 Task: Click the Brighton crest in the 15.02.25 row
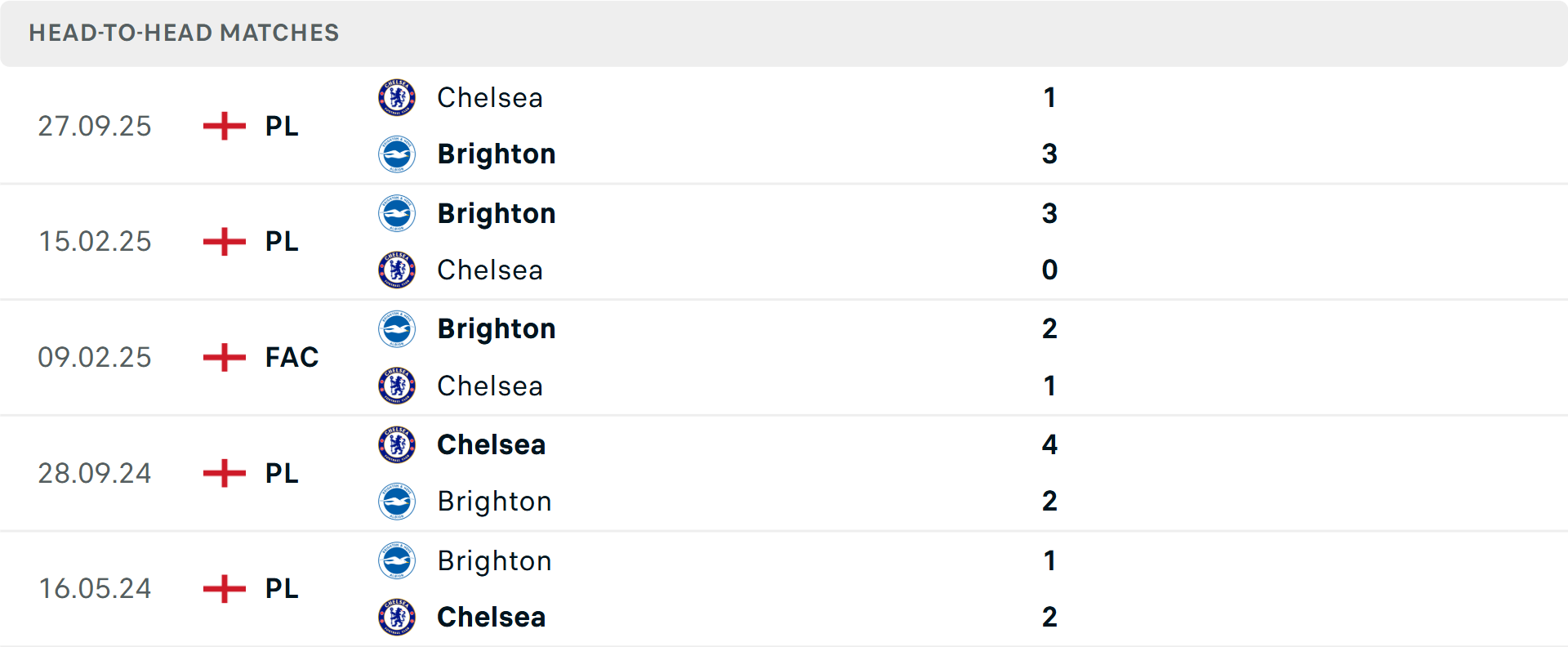point(397,213)
